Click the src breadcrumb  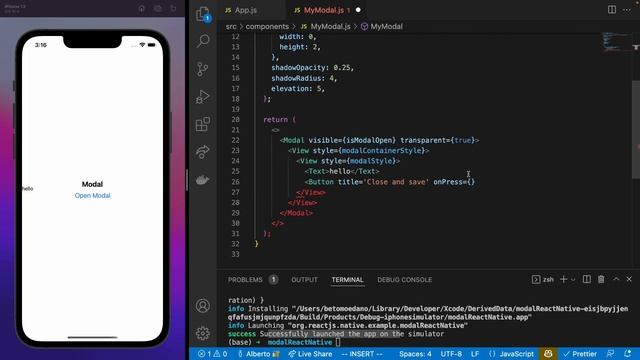pyautogui.click(x=231, y=27)
